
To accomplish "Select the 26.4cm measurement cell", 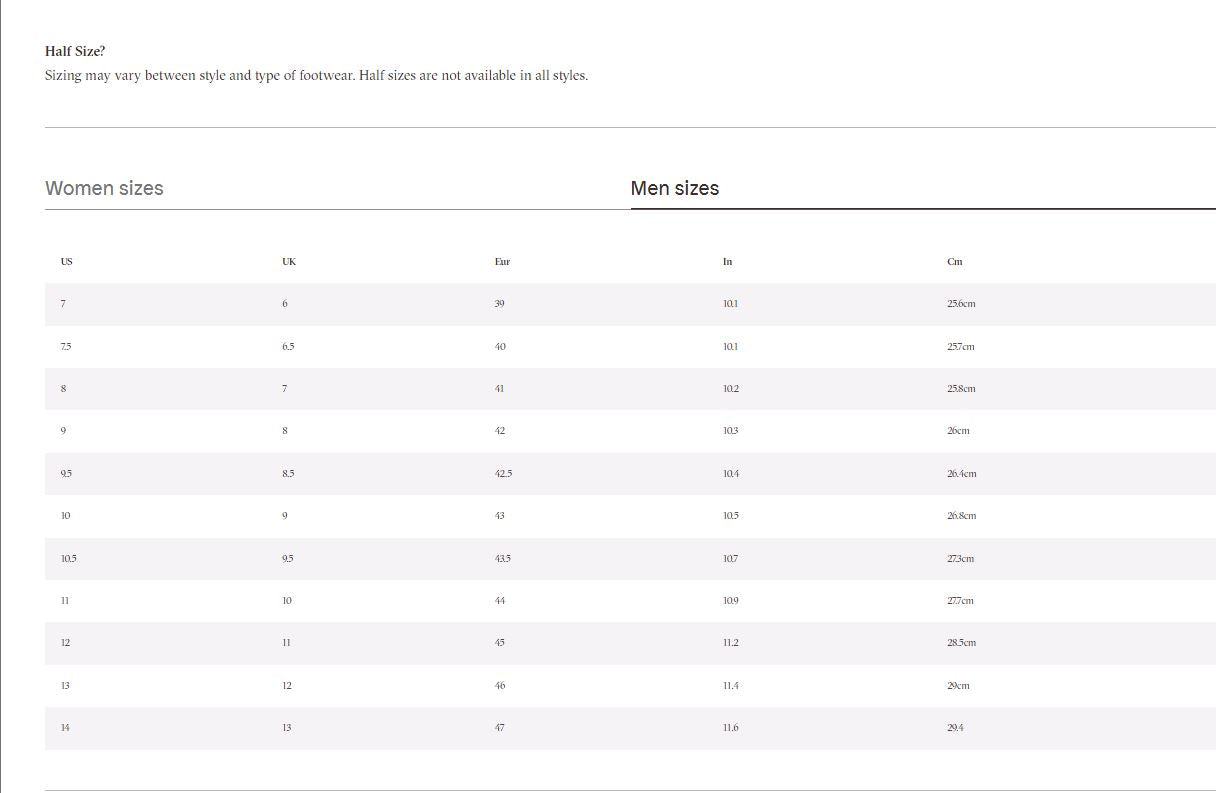I will (x=961, y=474).
